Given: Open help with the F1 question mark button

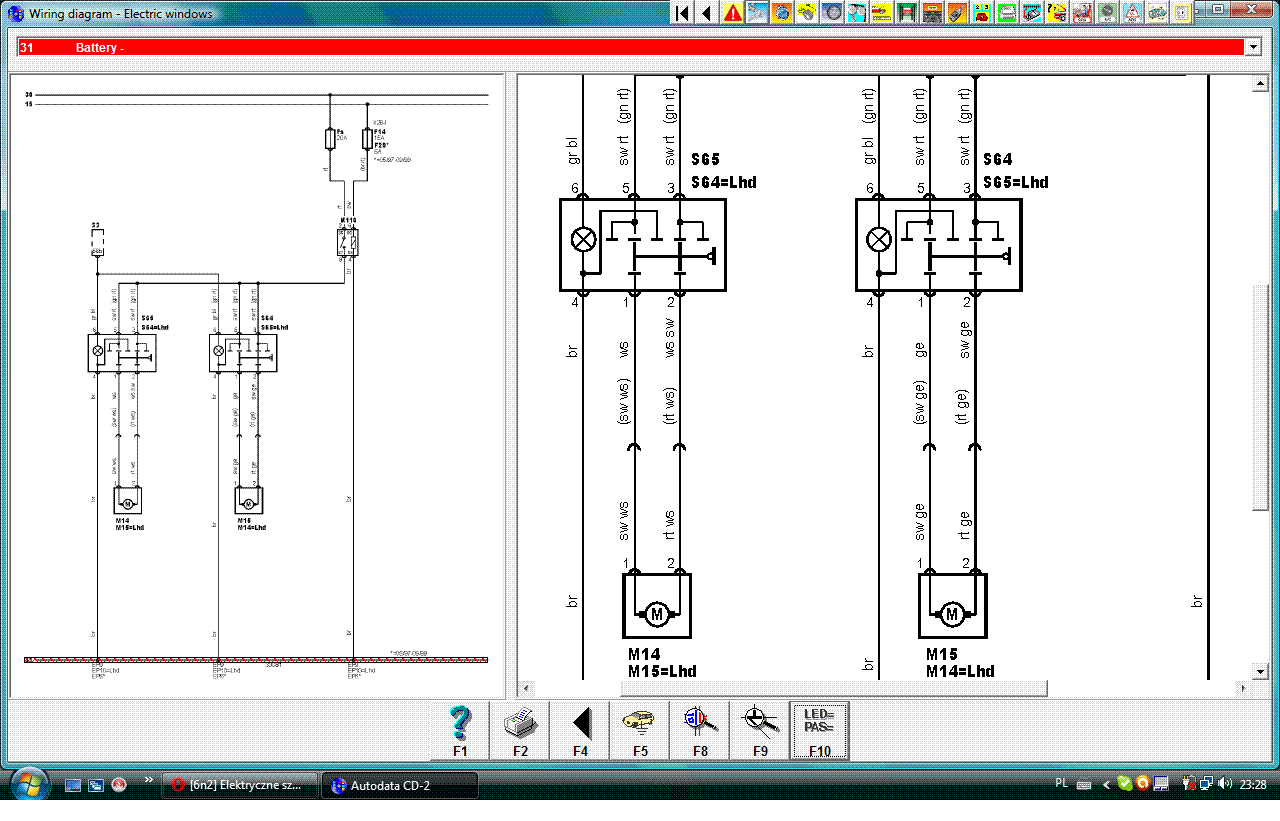Looking at the screenshot, I should (x=460, y=731).
